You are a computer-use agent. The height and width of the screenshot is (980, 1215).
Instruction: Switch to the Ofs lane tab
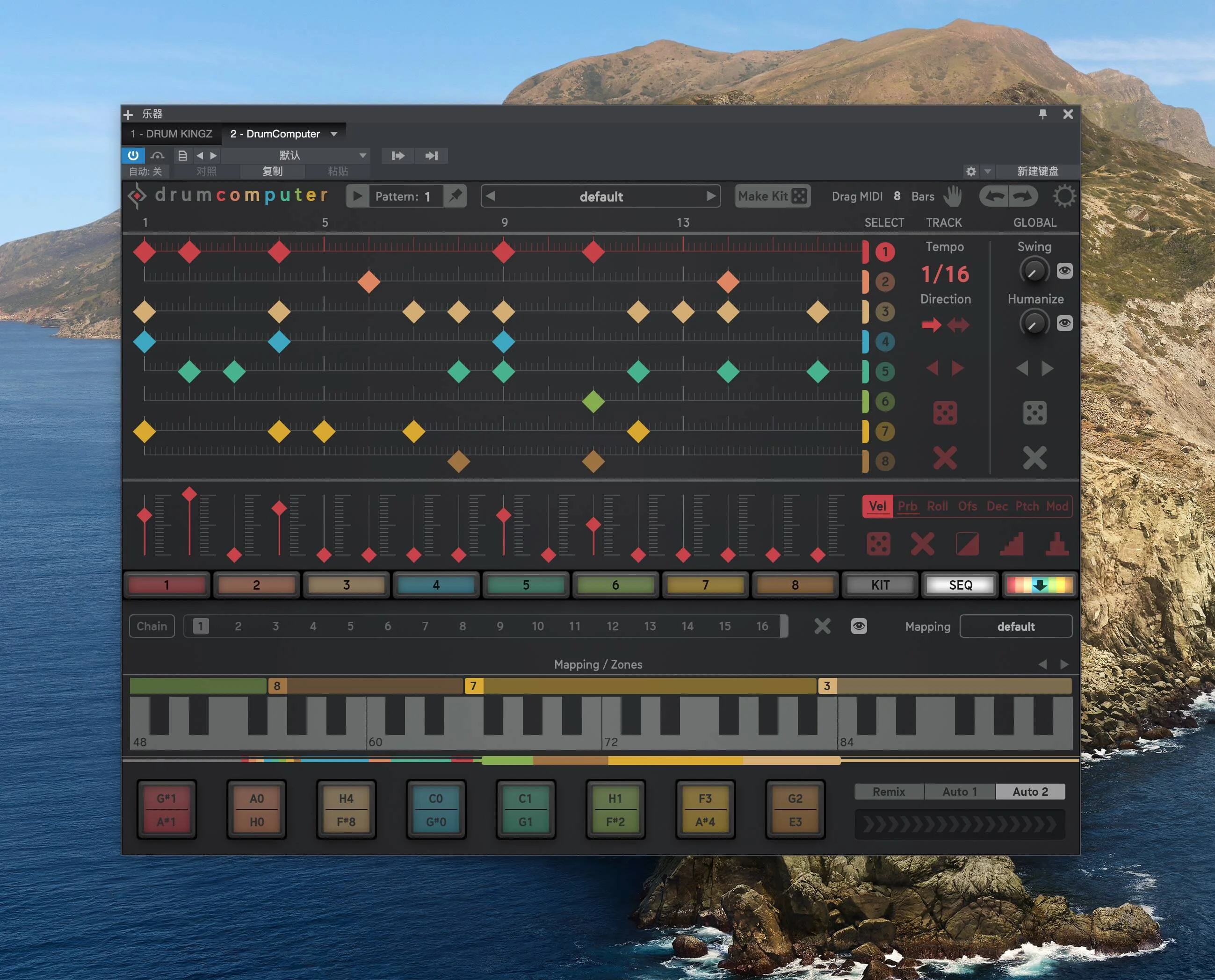pyautogui.click(x=967, y=506)
